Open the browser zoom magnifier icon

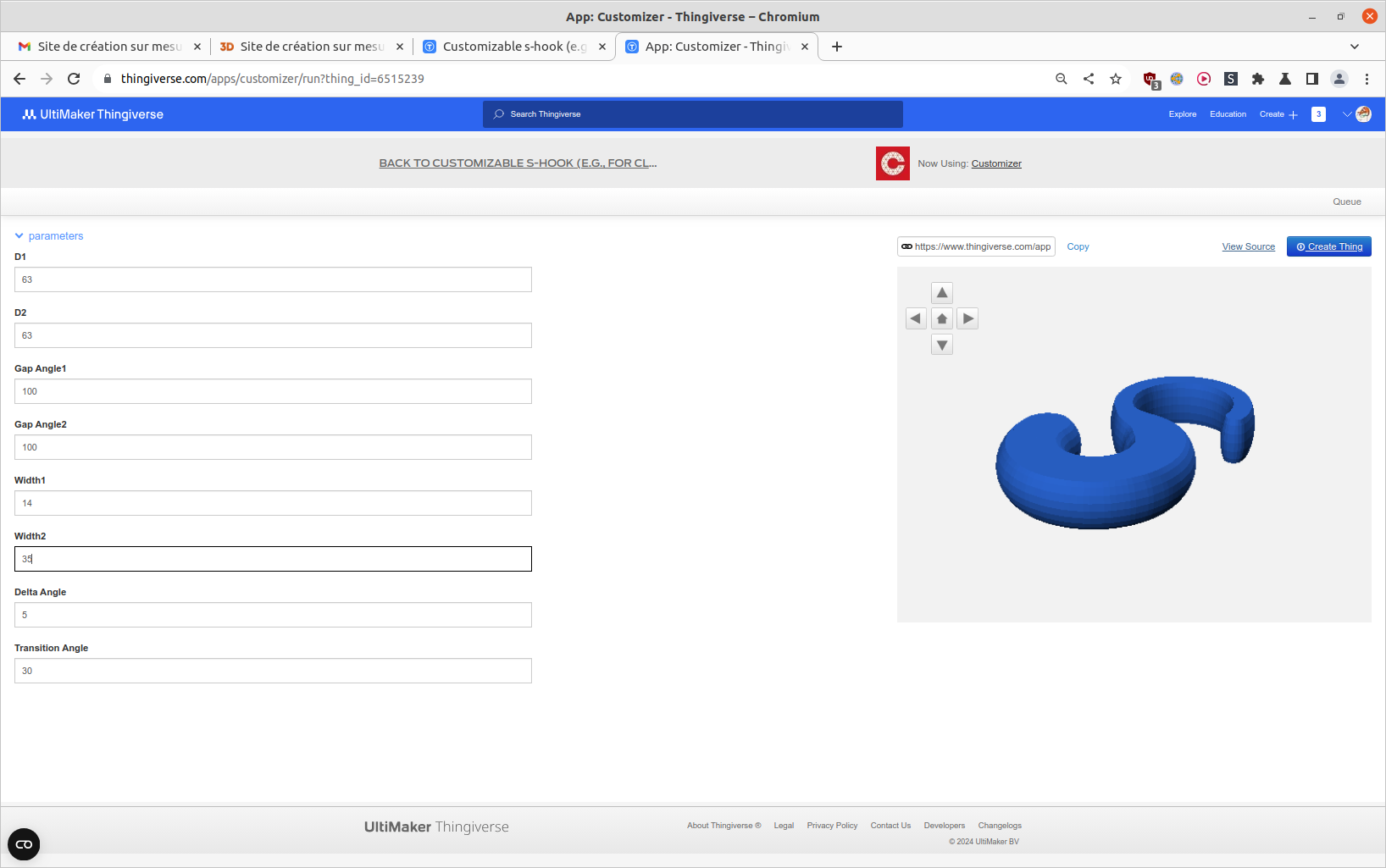1062,79
